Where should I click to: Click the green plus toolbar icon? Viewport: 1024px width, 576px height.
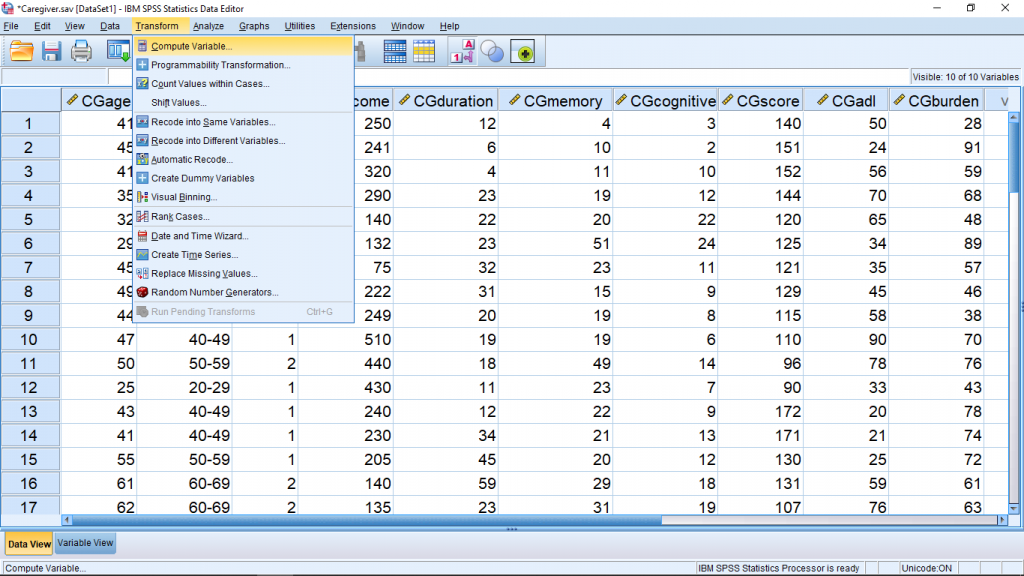(522, 52)
